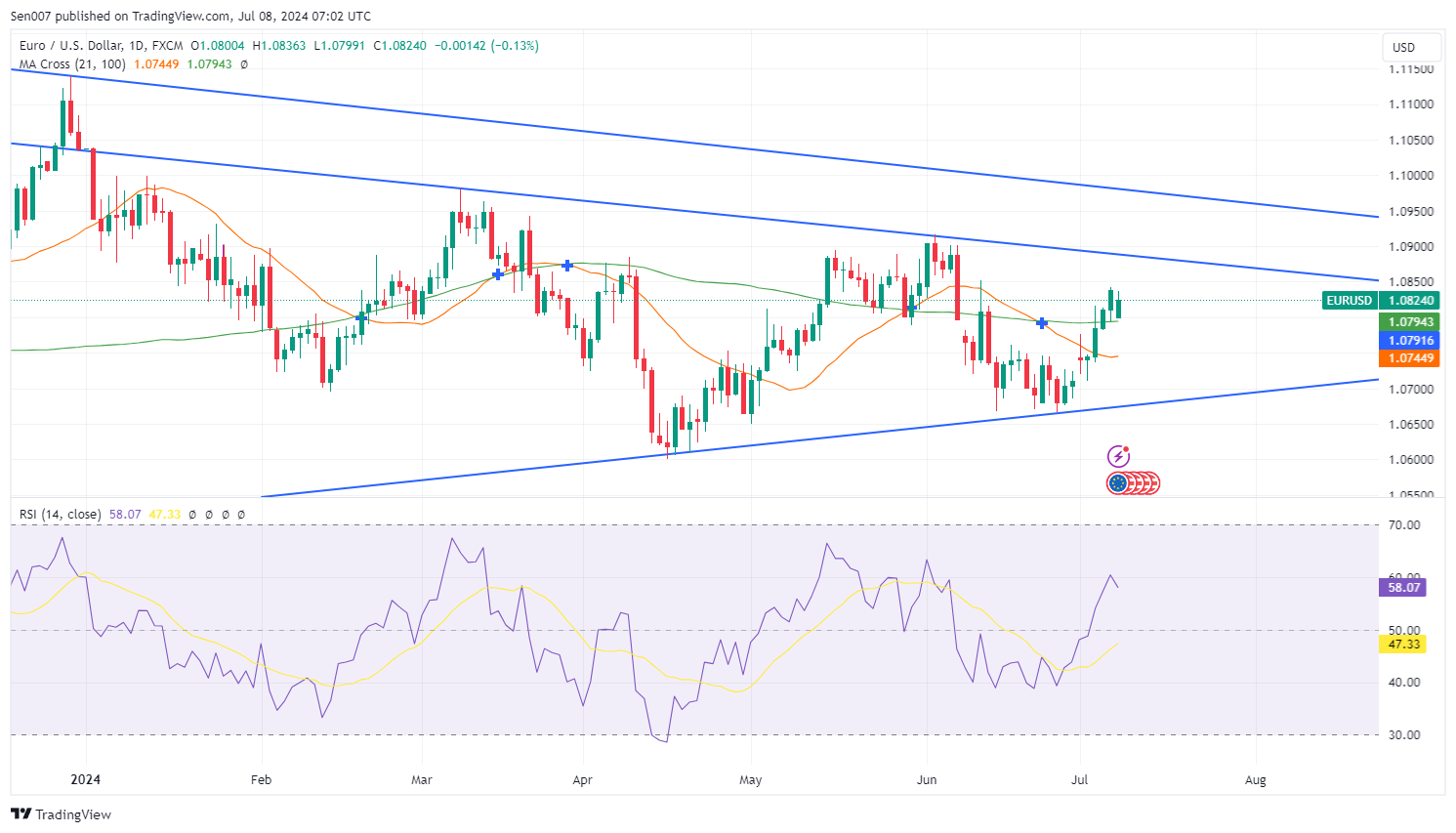Click the MA cross marker near February's end
Image resolution: width=1456 pixels, height=833 pixels.
(361, 317)
